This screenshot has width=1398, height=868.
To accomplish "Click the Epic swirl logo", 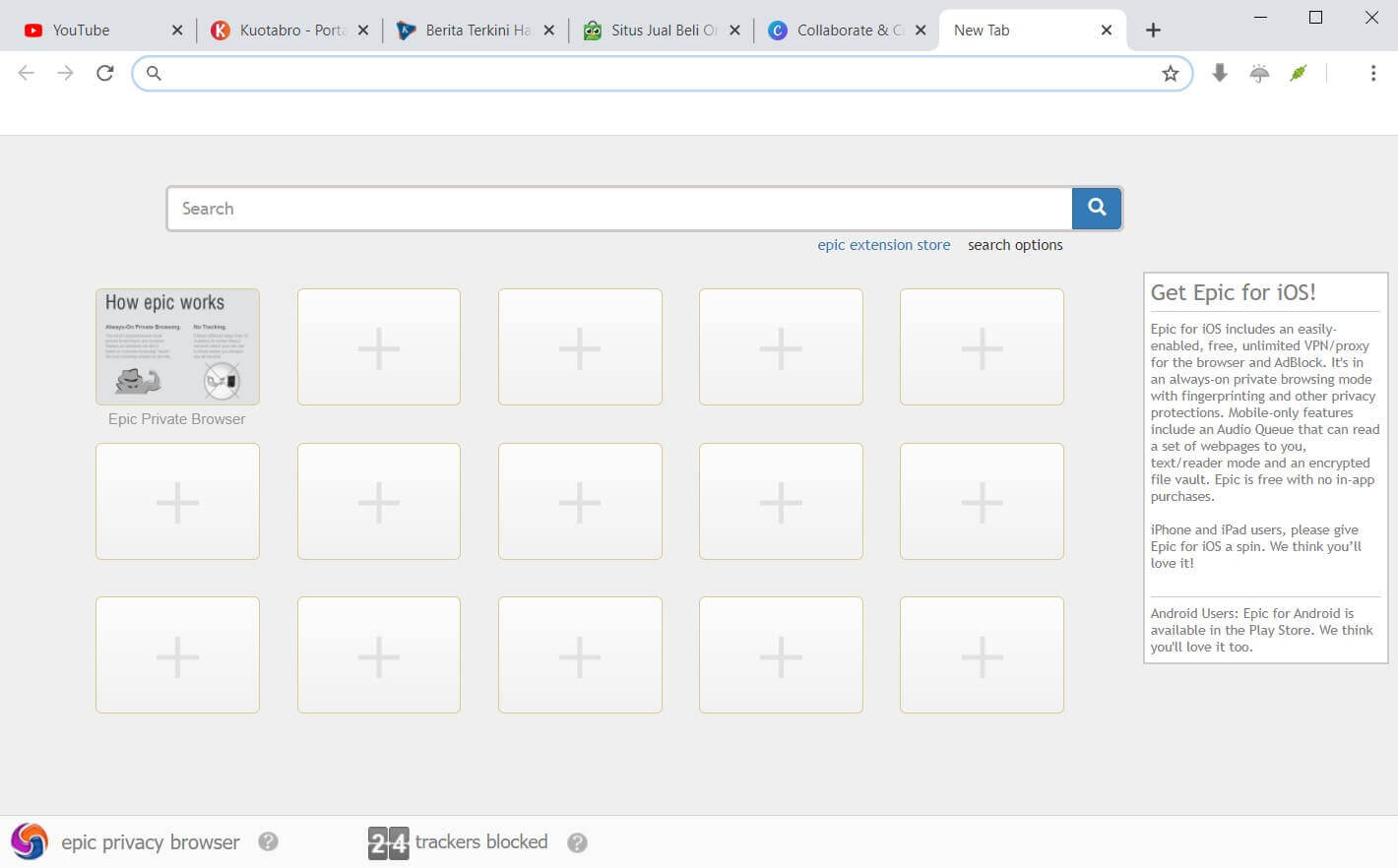I will pyautogui.click(x=30, y=841).
